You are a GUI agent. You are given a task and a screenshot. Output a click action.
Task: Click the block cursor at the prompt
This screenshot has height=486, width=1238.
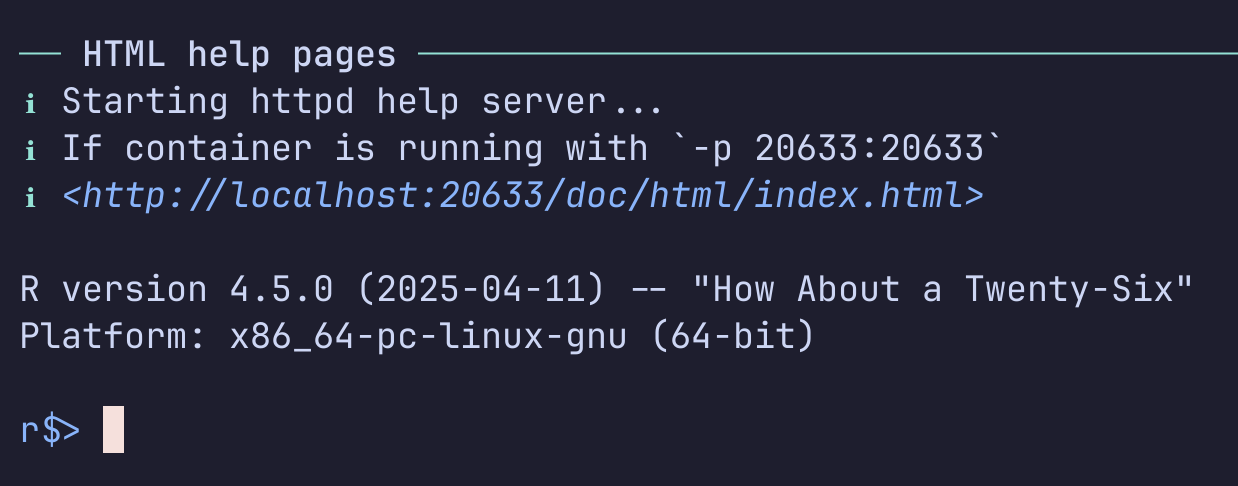click(x=114, y=429)
